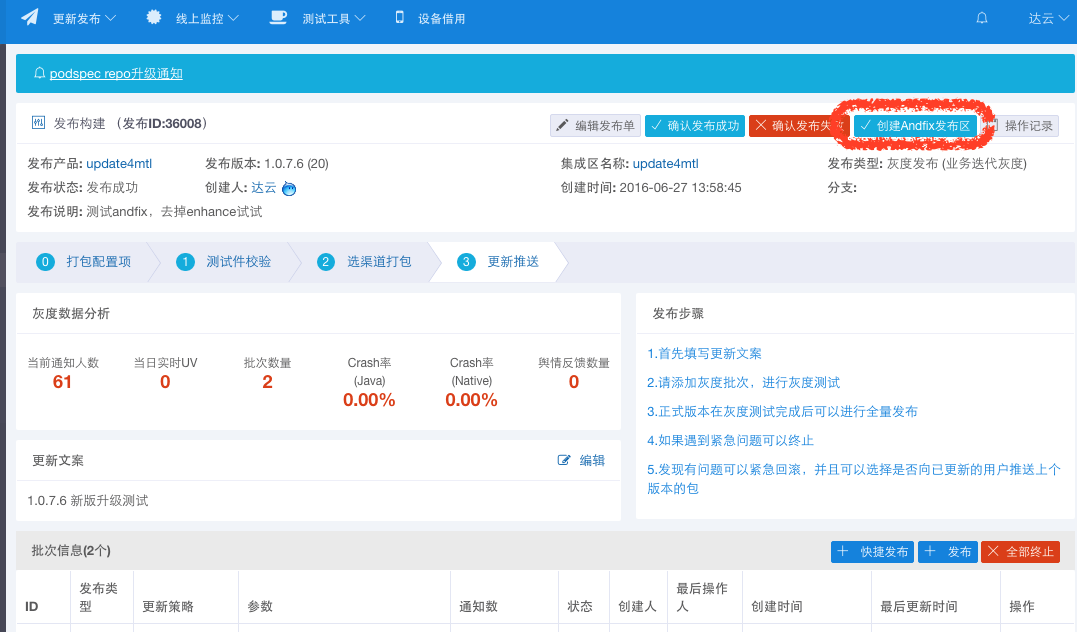Image resolution: width=1077 pixels, height=632 pixels.
Task: Click the chart icon beside 发布构建
Action: pos(39,123)
